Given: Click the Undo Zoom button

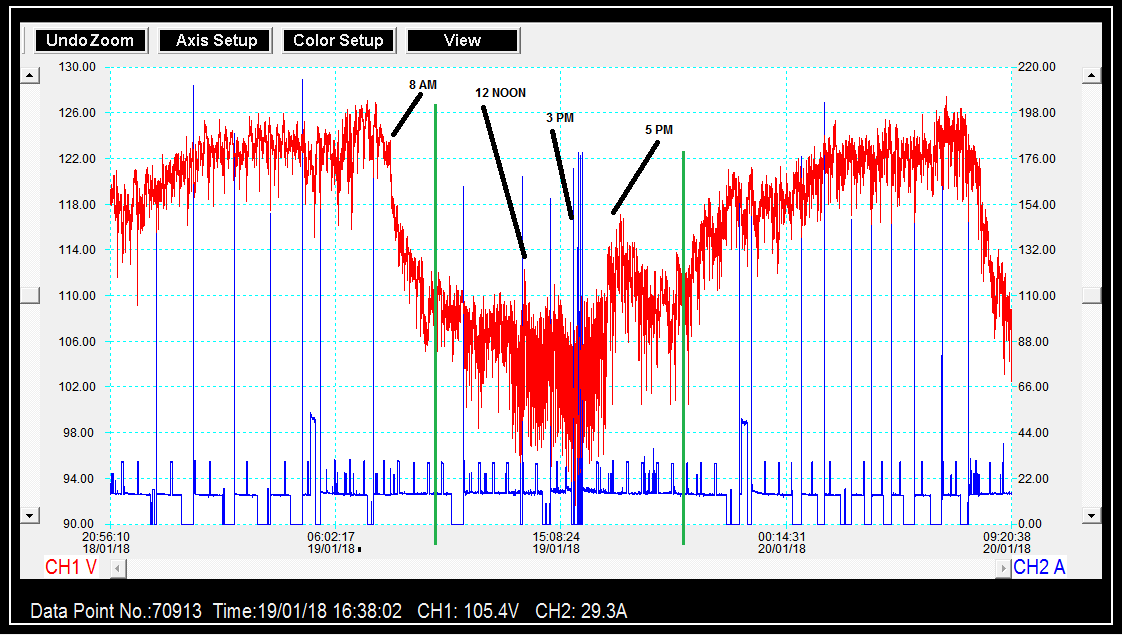Looking at the screenshot, I should (91, 41).
